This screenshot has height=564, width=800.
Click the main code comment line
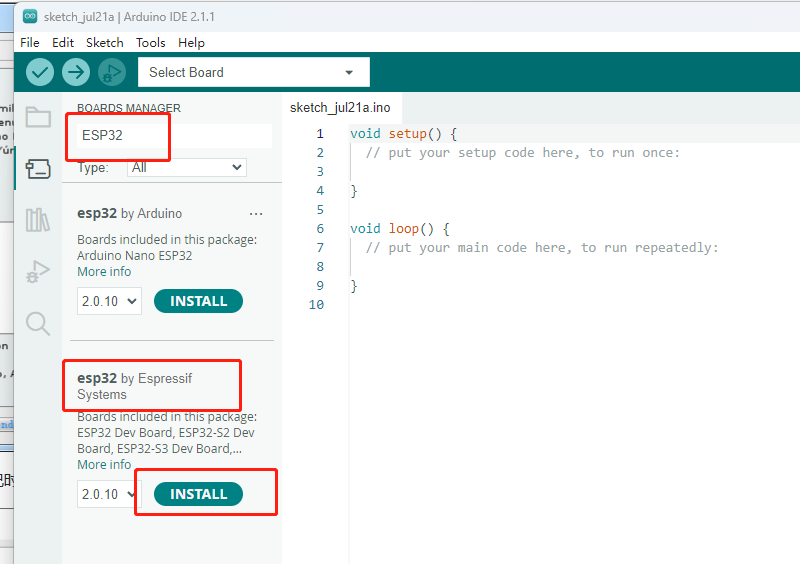point(542,248)
